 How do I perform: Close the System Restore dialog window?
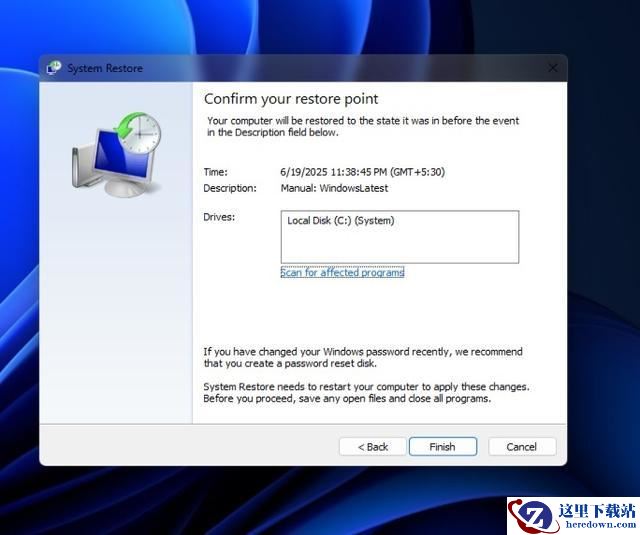(x=552, y=68)
